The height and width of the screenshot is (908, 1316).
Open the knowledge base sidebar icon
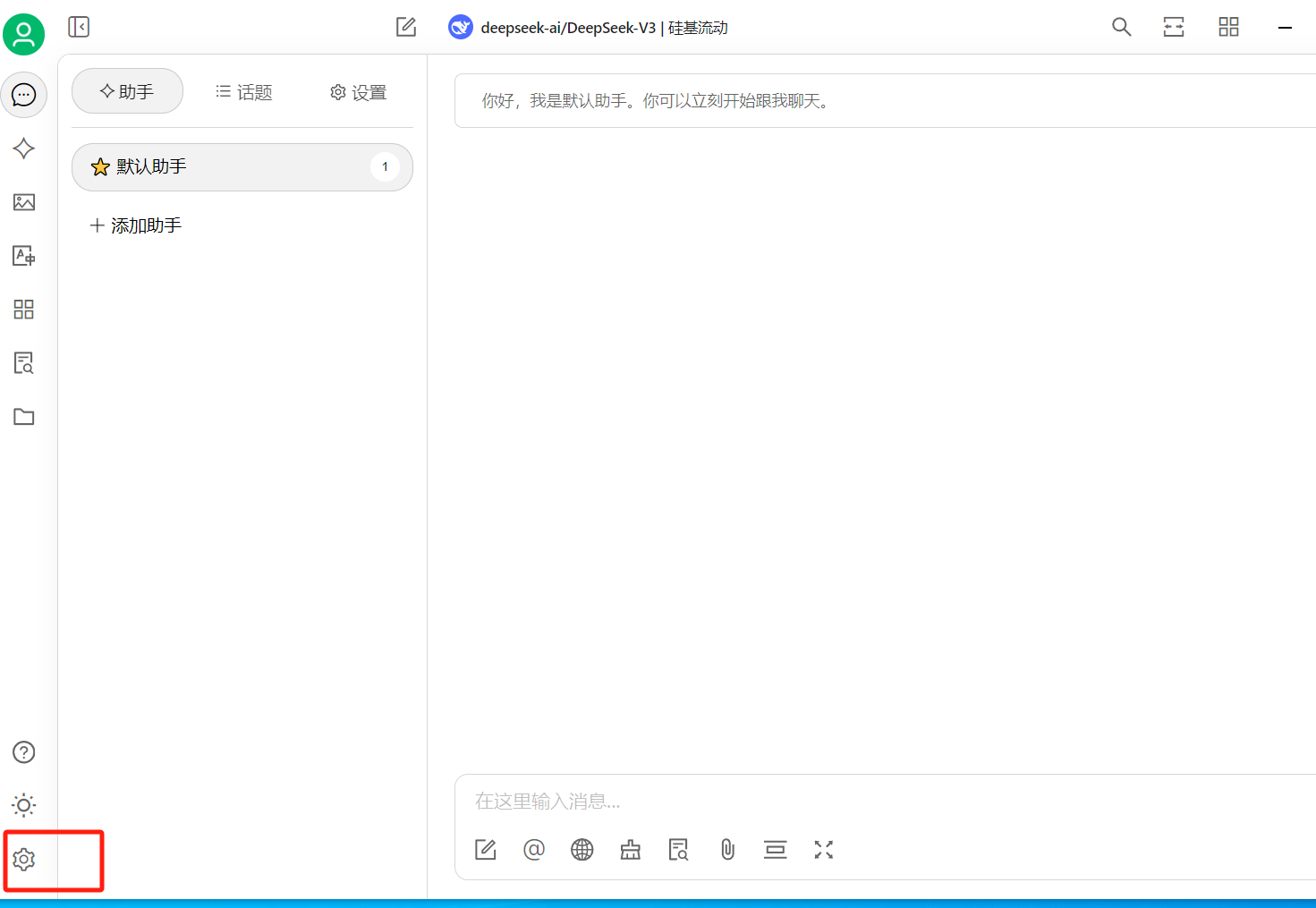coord(24,363)
